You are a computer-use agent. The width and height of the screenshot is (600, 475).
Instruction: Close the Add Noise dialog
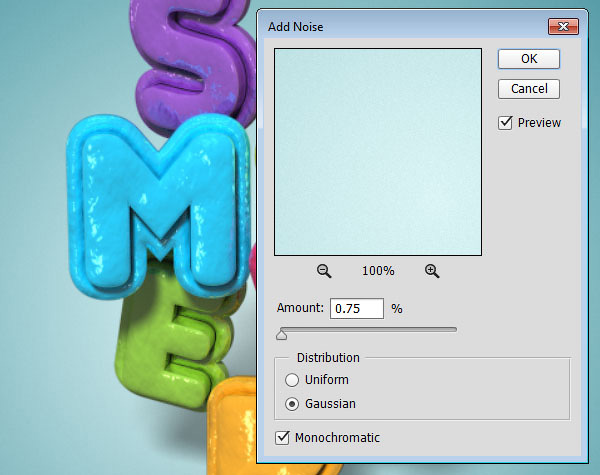[563, 26]
